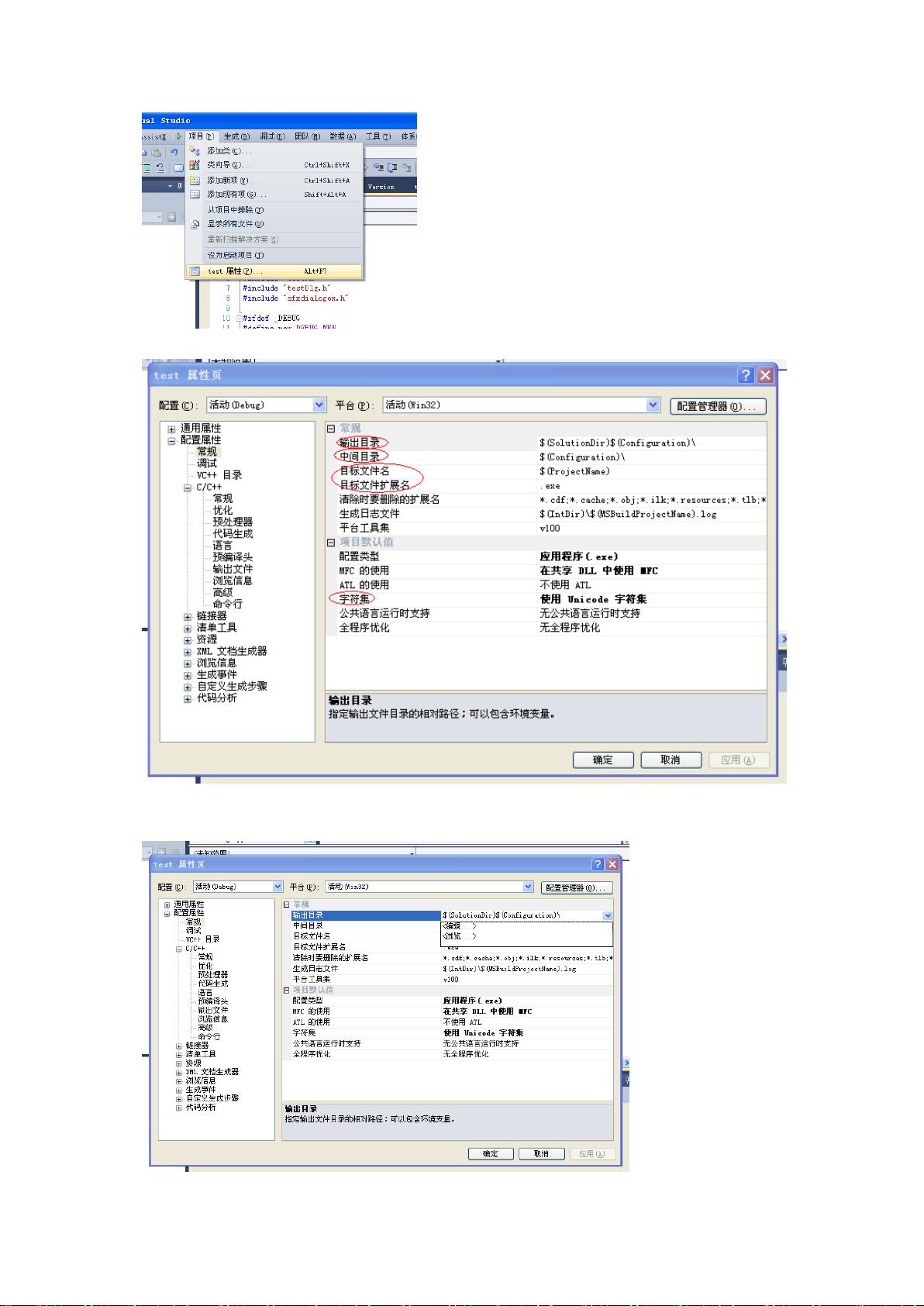924x1306 pixels.
Task: Open the 平台 combo box in the smaller 属性页 dialog
Action: pyautogui.click(x=429, y=887)
